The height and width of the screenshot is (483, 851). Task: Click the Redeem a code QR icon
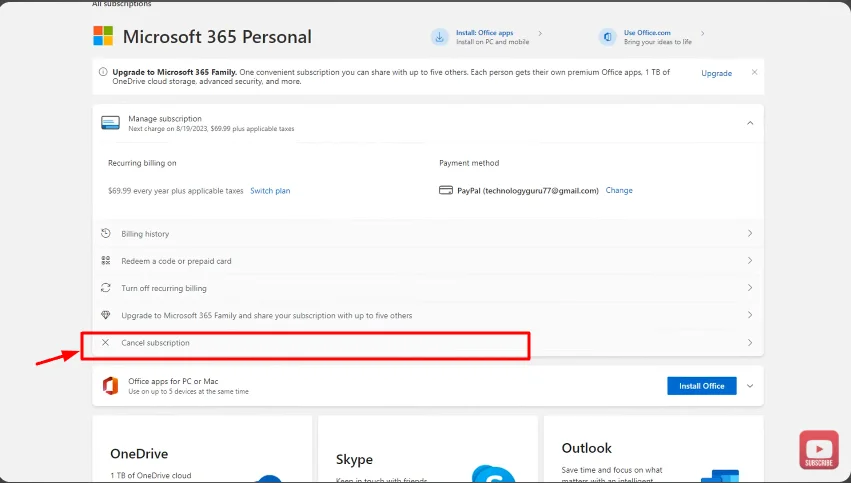click(106, 260)
